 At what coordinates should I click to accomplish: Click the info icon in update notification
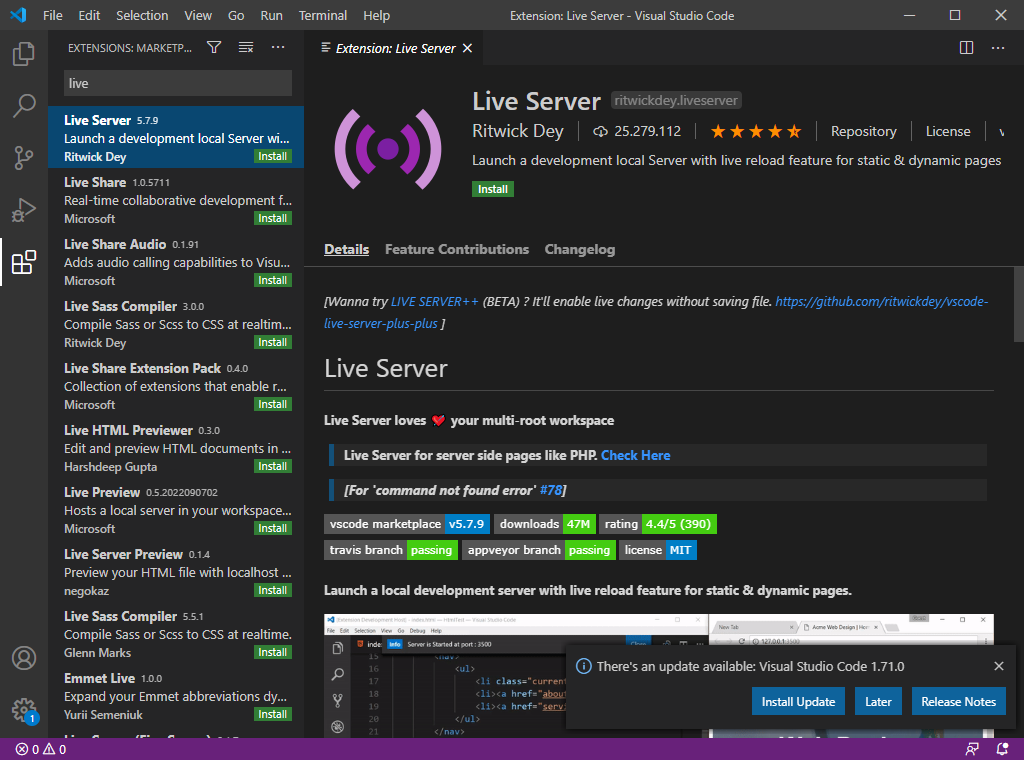583,666
